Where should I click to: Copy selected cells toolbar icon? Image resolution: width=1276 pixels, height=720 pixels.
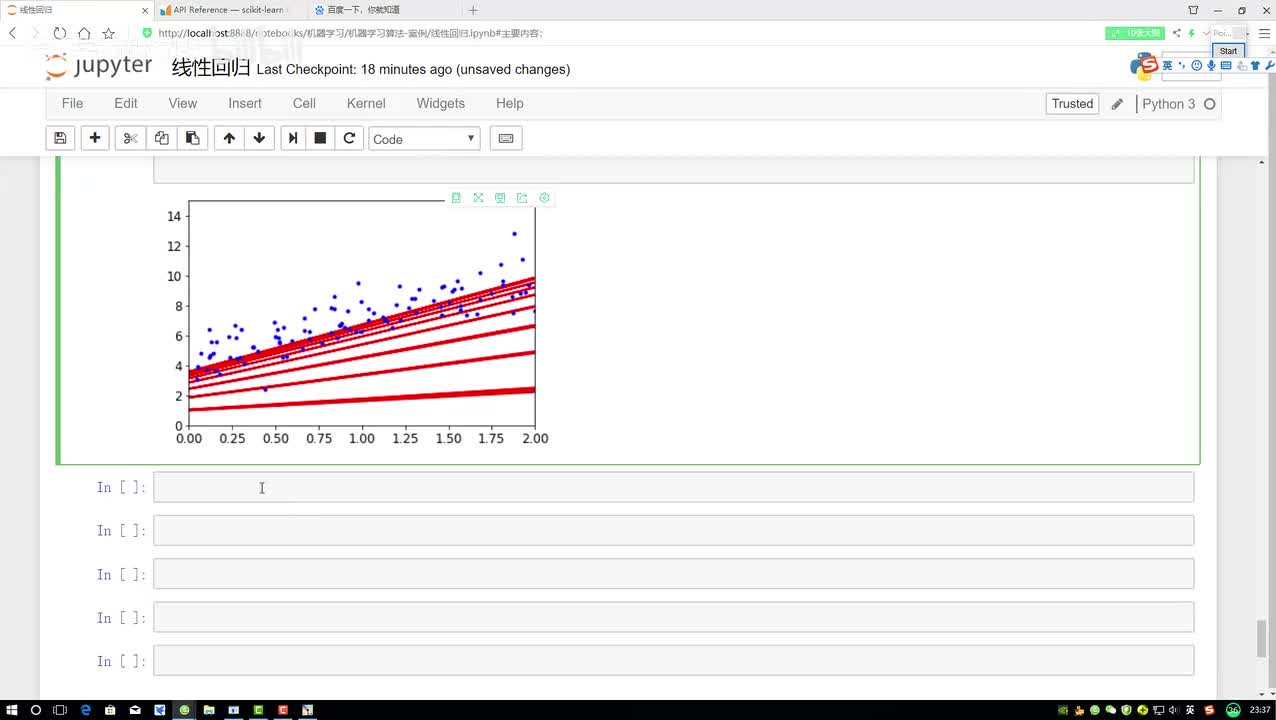coord(161,138)
